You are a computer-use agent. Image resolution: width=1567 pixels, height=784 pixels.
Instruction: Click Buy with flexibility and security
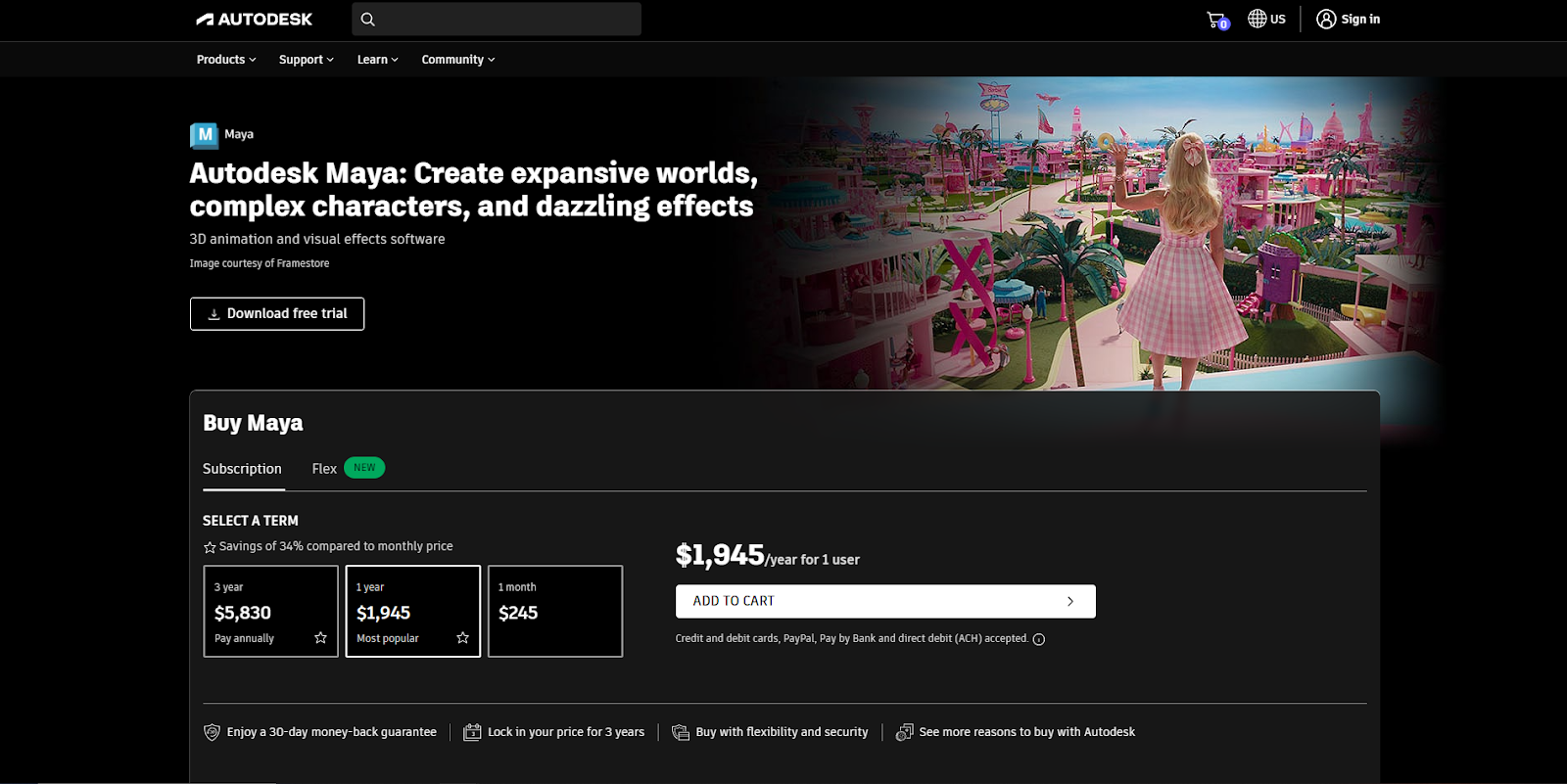coord(782,732)
